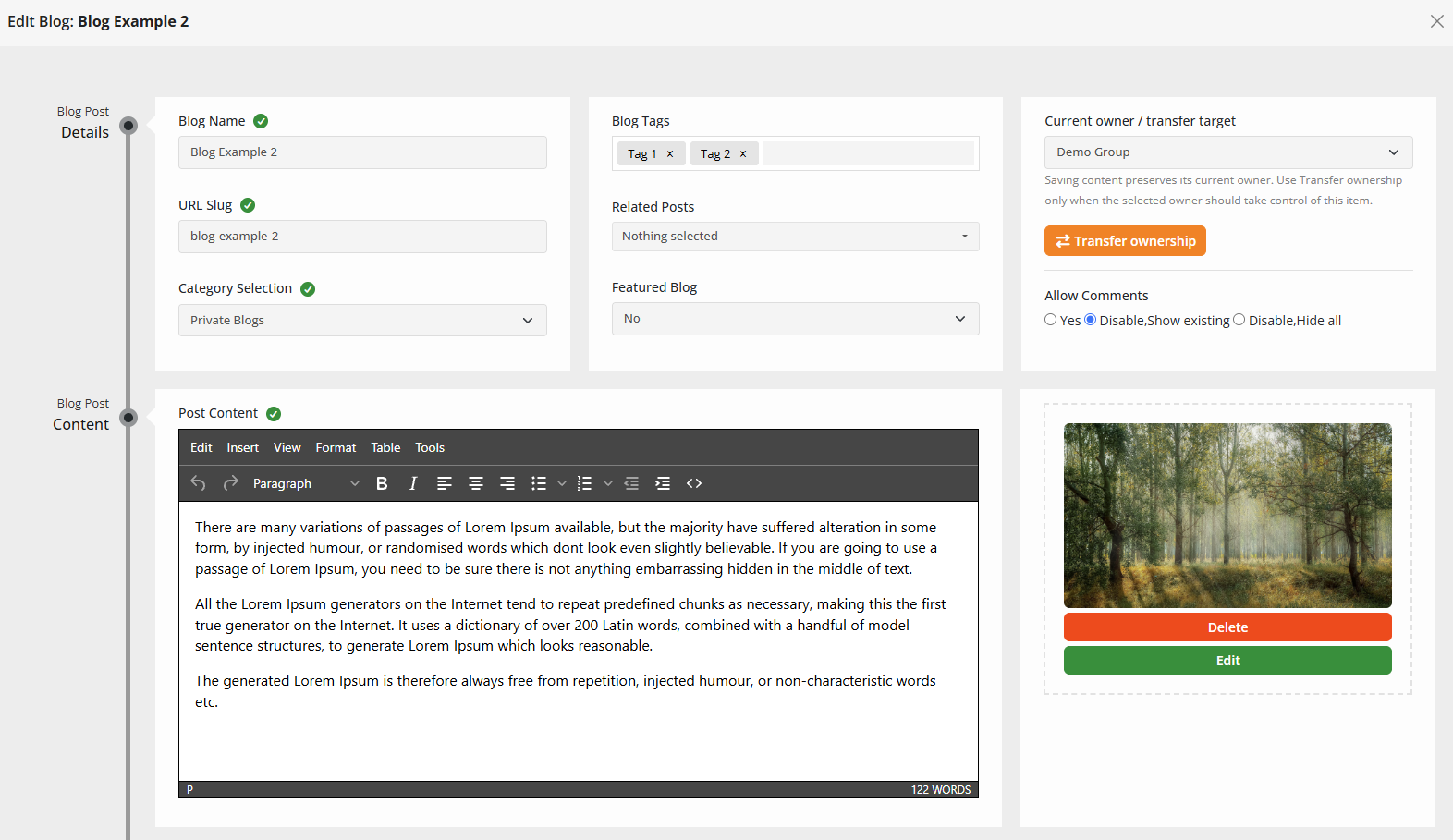The height and width of the screenshot is (840, 1453).
Task: Select Yes for Allow Comments
Action: pos(1051,320)
